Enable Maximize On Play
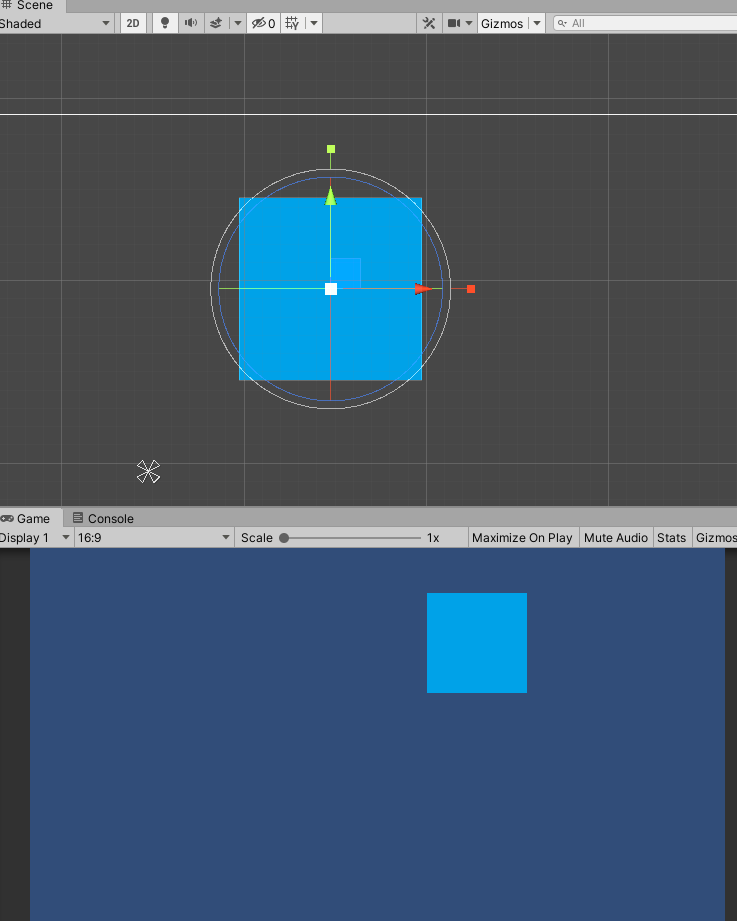Screen dimensions: 737x921 tap(522, 537)
